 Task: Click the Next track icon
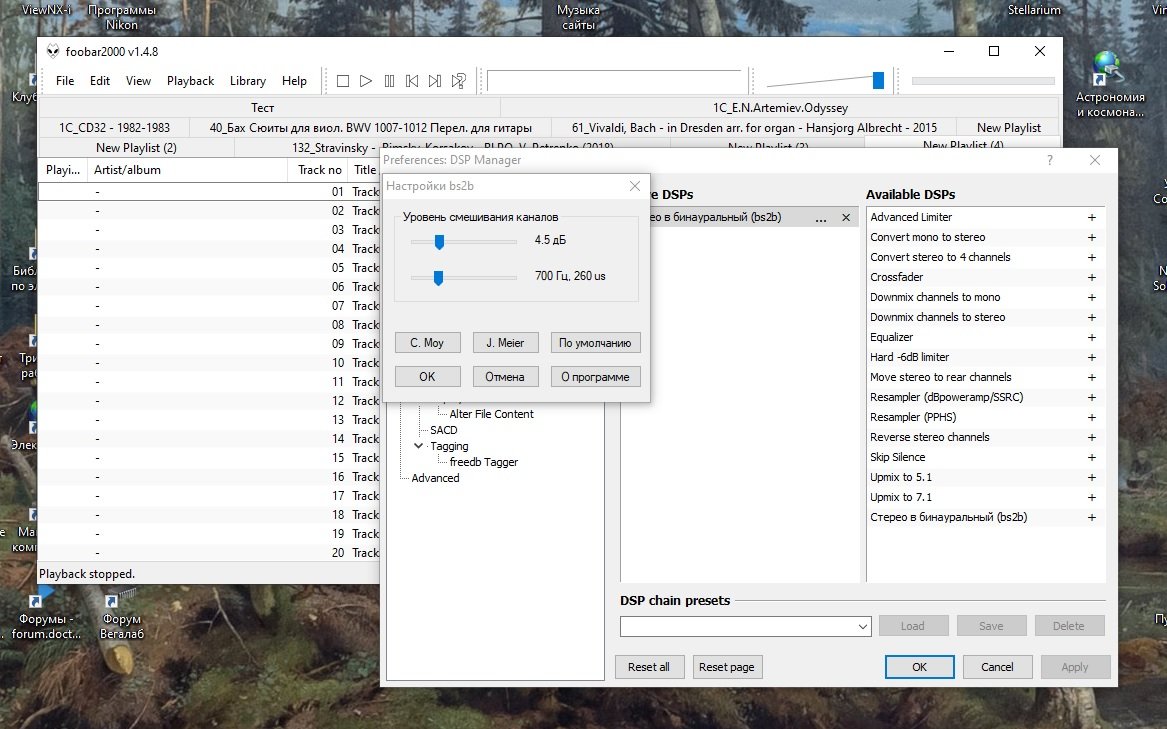pyautogui.click(x=435, y=80)
